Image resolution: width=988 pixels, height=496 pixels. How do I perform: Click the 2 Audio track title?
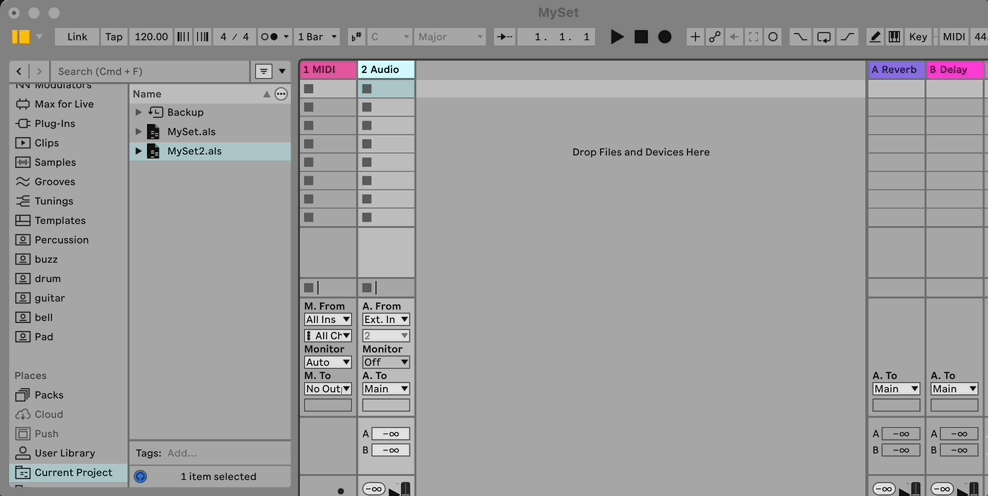click(x=386, y=70)
